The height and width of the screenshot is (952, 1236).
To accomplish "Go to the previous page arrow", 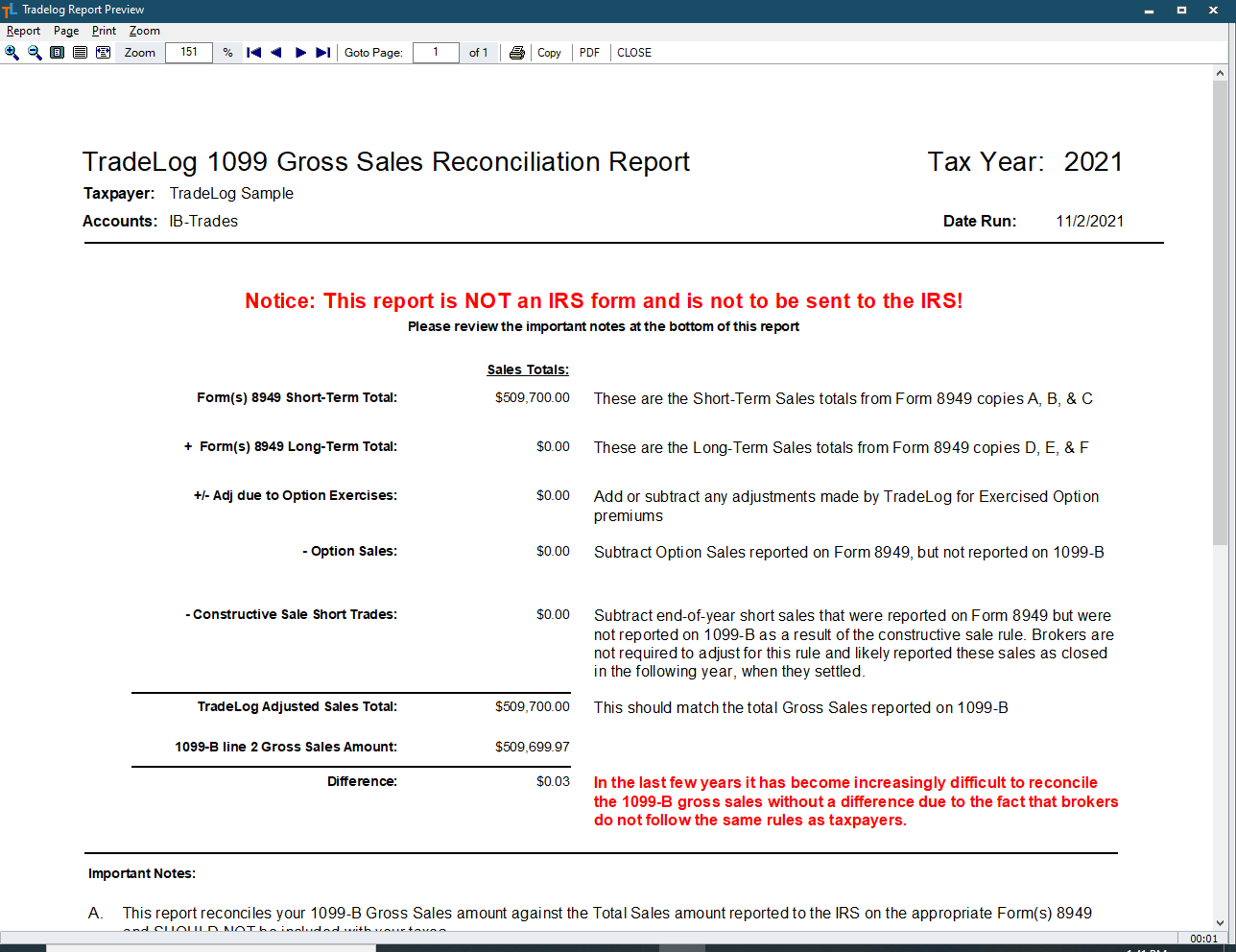I will 276,53.
